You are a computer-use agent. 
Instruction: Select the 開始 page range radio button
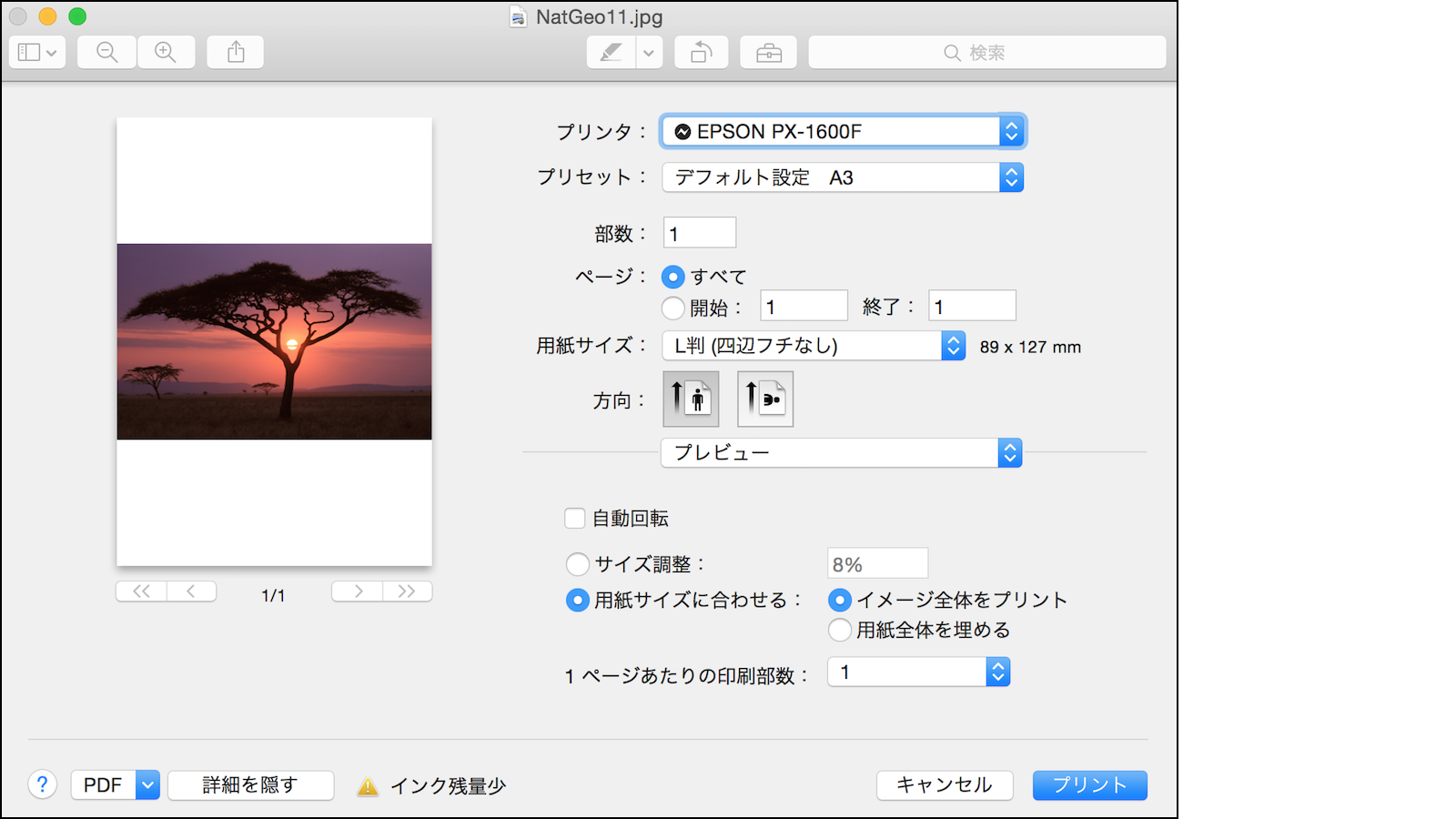(x=673, y=308)
